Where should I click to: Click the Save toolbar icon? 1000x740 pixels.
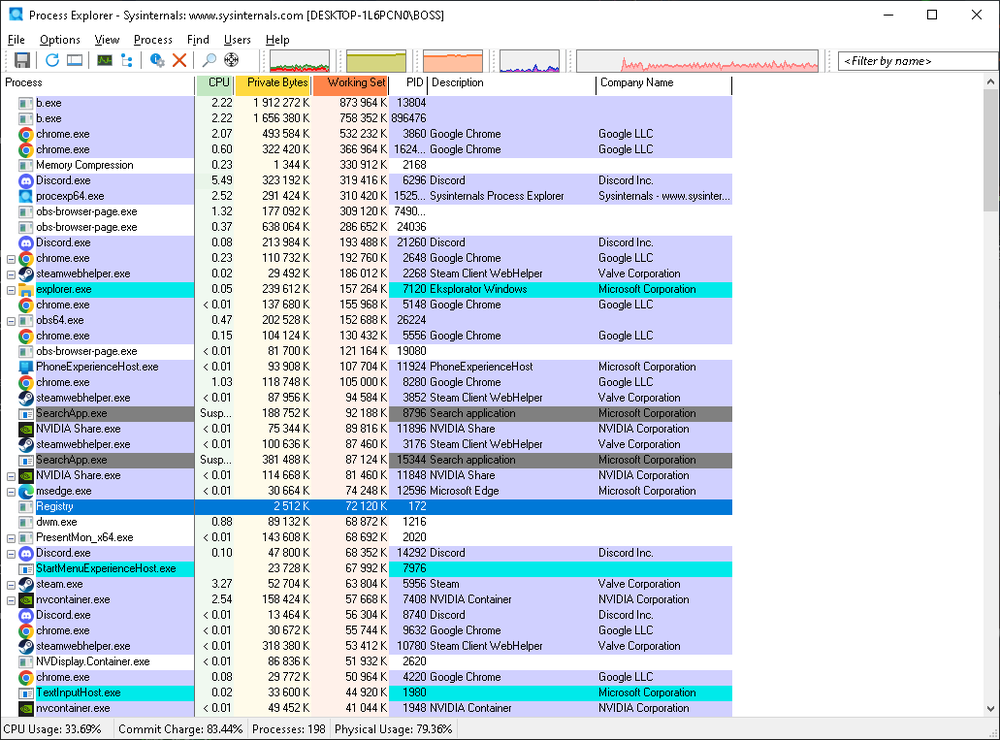click(22, 61)
